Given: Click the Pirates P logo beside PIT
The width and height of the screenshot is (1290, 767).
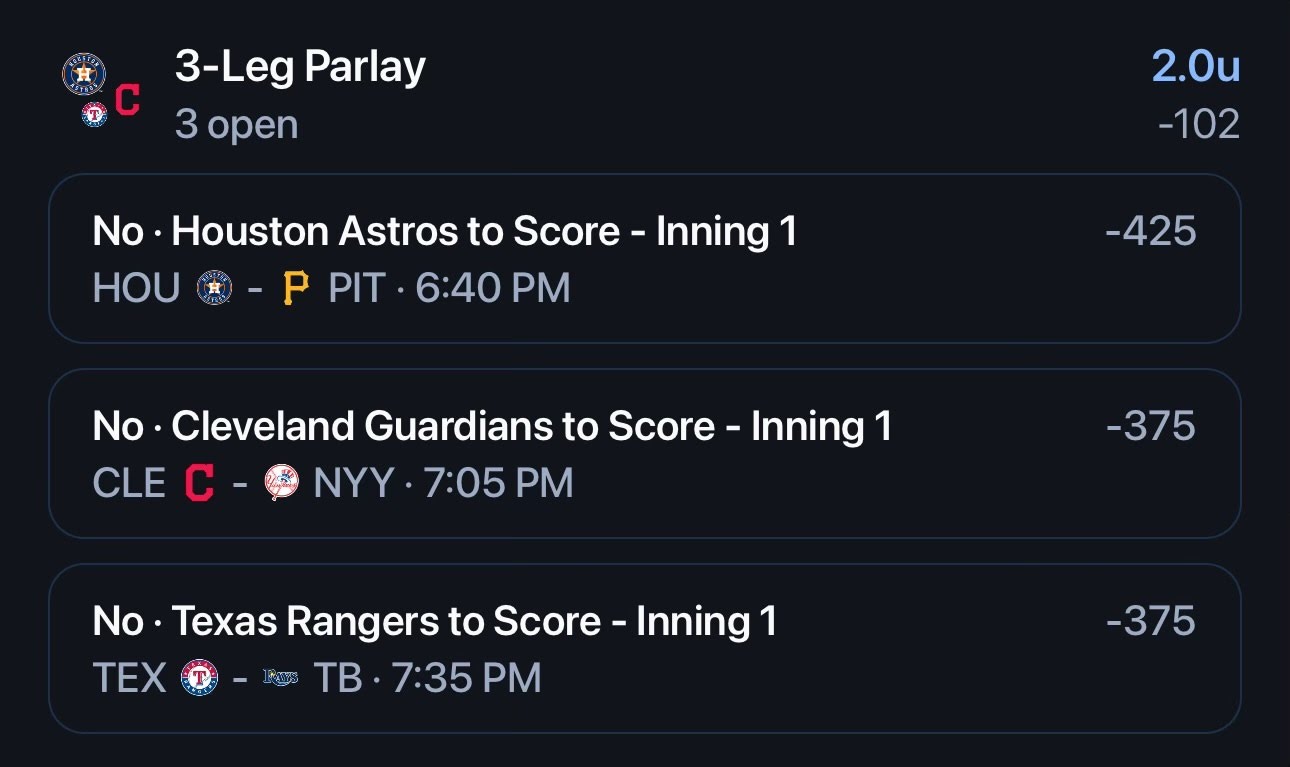Looking at the screenshot, I should [x=296, y=289].
